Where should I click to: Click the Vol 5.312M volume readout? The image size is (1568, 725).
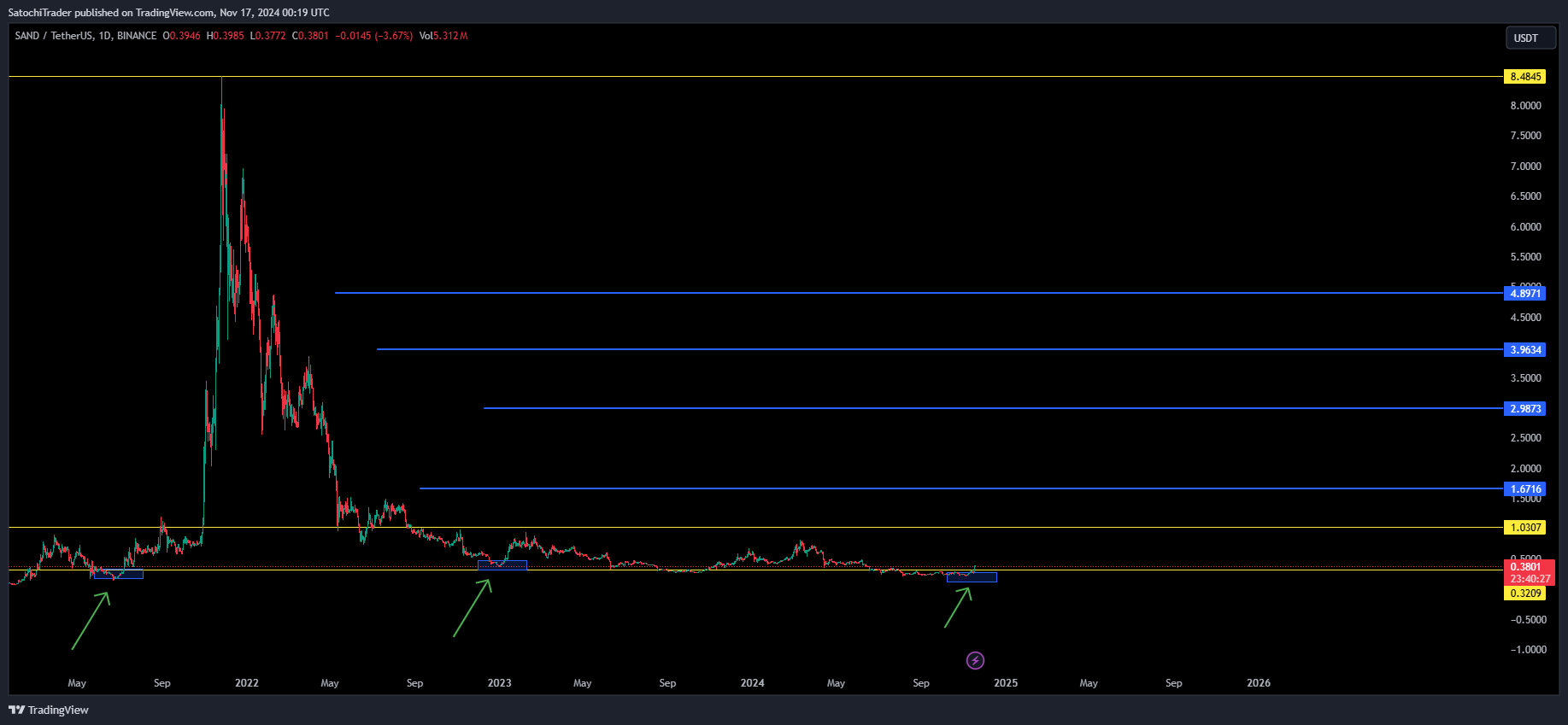tap(443, 36)
